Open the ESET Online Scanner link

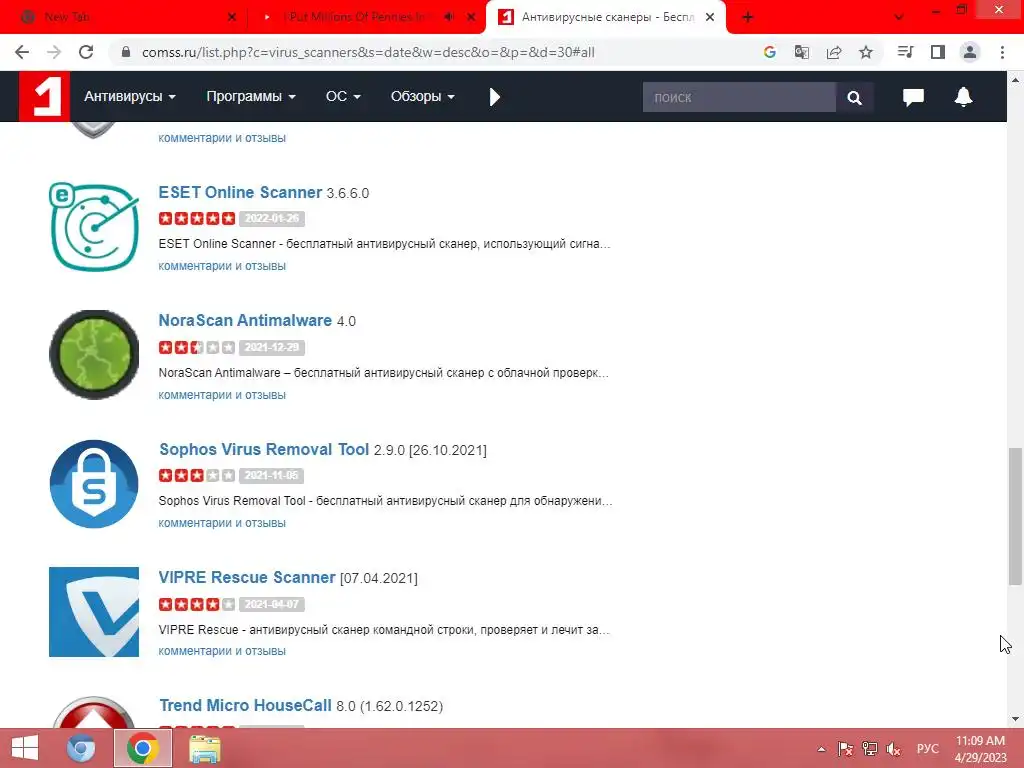[240, 193]
